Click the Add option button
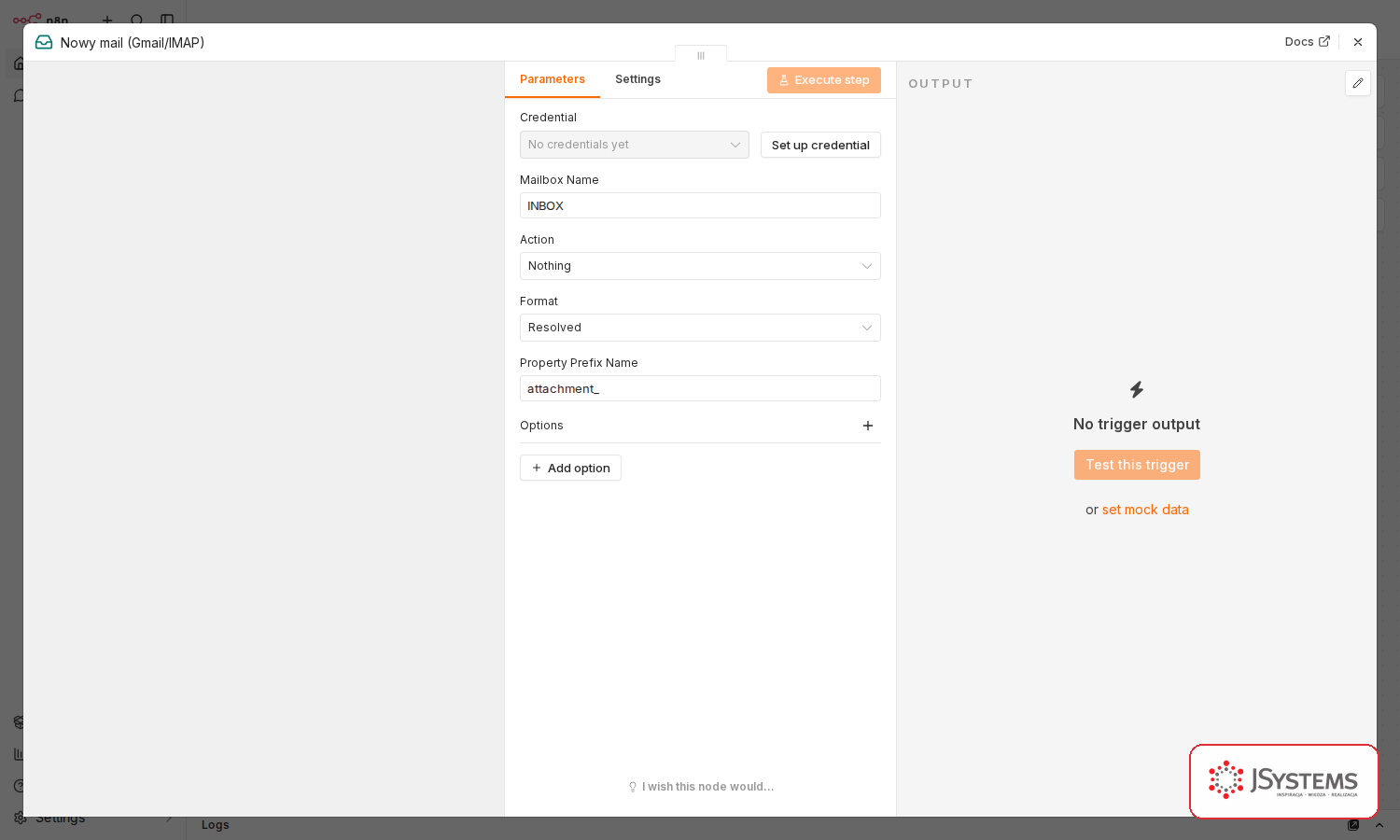This screenshot has width=1400, height=840. (x=570, y=468)
